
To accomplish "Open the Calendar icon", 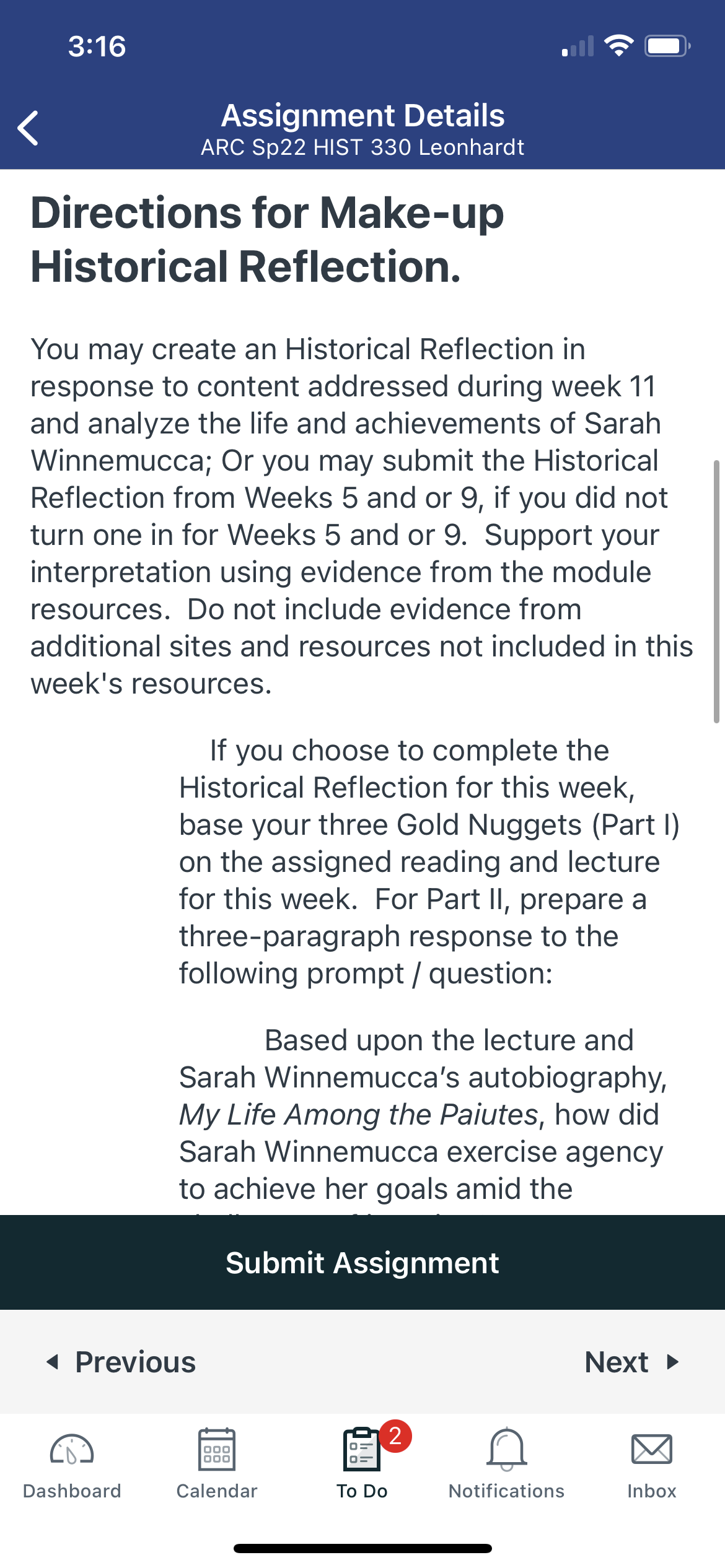I will pos(217,1449).
